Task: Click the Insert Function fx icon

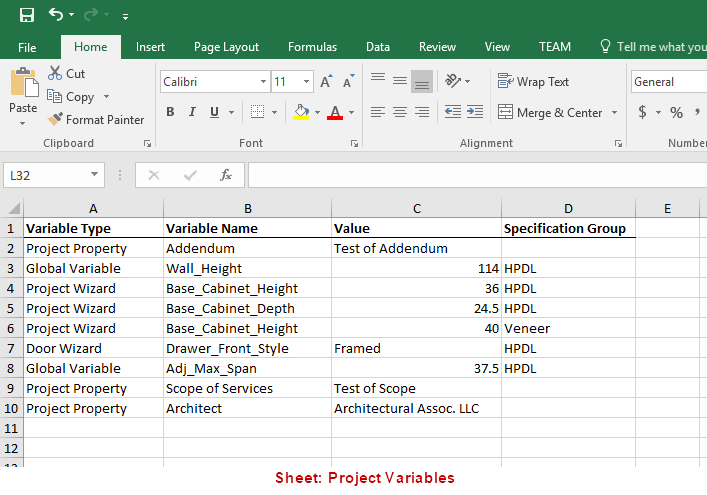Action: click(226, 175)
